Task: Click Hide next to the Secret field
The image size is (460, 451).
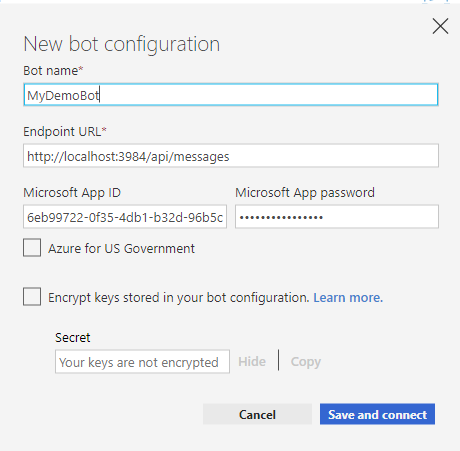Action: click(252, 362)
